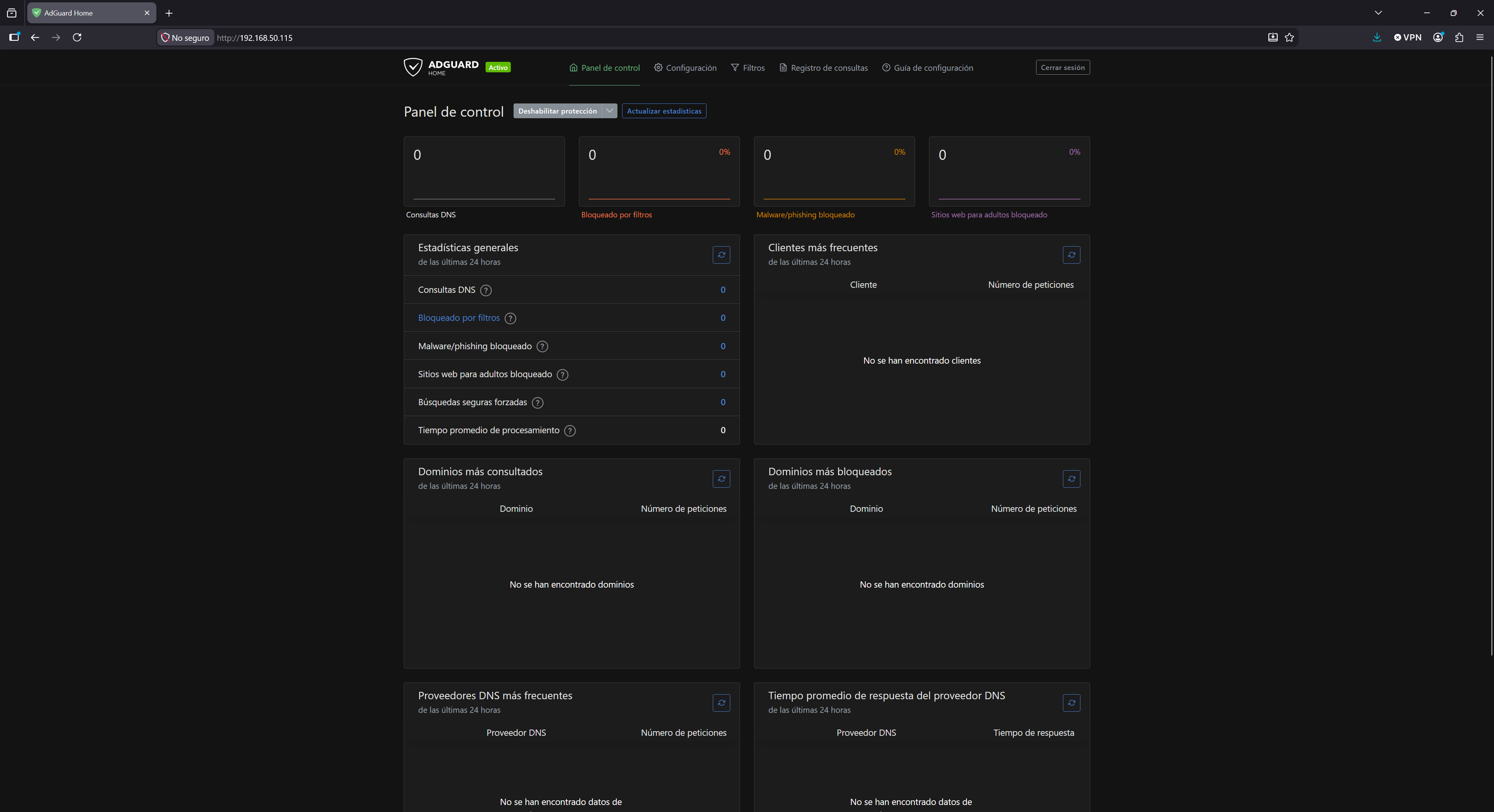Image resolution: width=1494 pixels, height=812 pixels.
Task: Click the Bloqueado por filtros summary card
Action: pos(659,171)
